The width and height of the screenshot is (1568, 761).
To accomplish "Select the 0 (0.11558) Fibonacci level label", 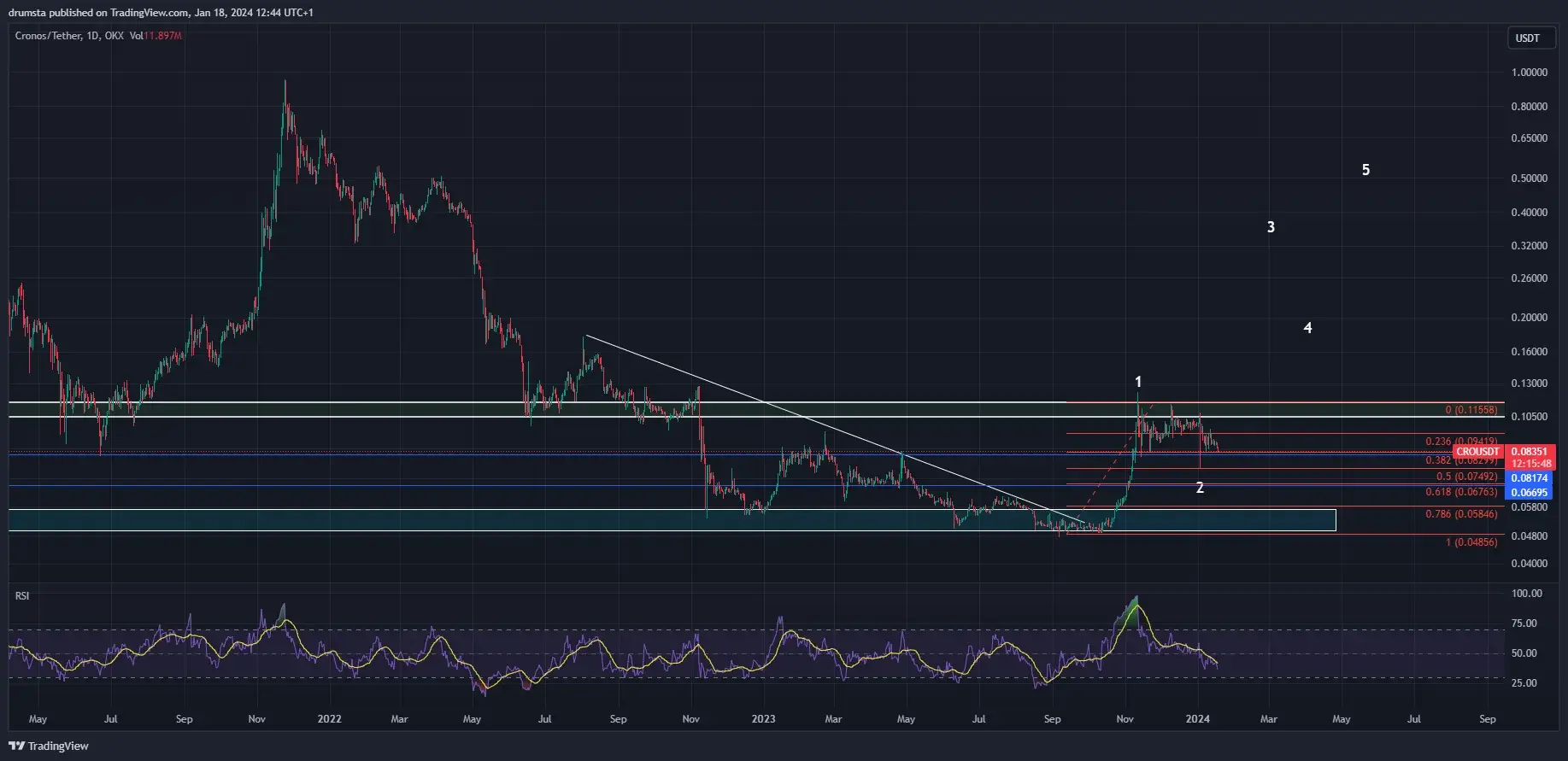I will (x=1471, y=410).
